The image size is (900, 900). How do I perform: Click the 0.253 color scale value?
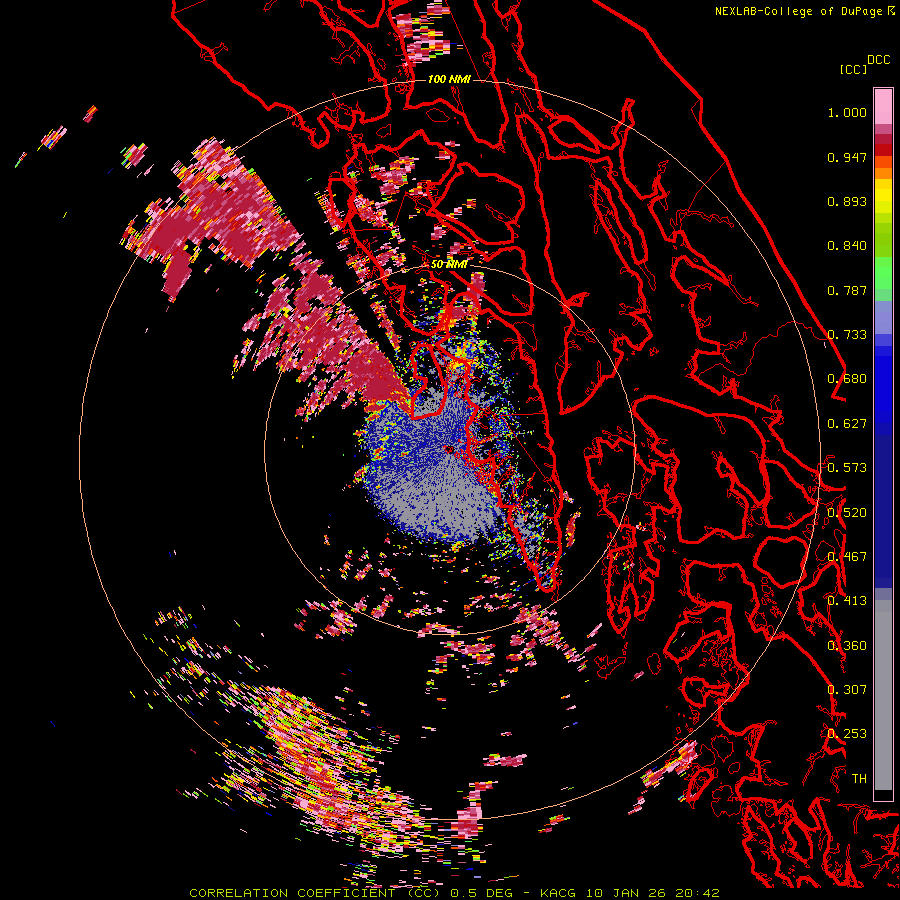coord(847,734)
